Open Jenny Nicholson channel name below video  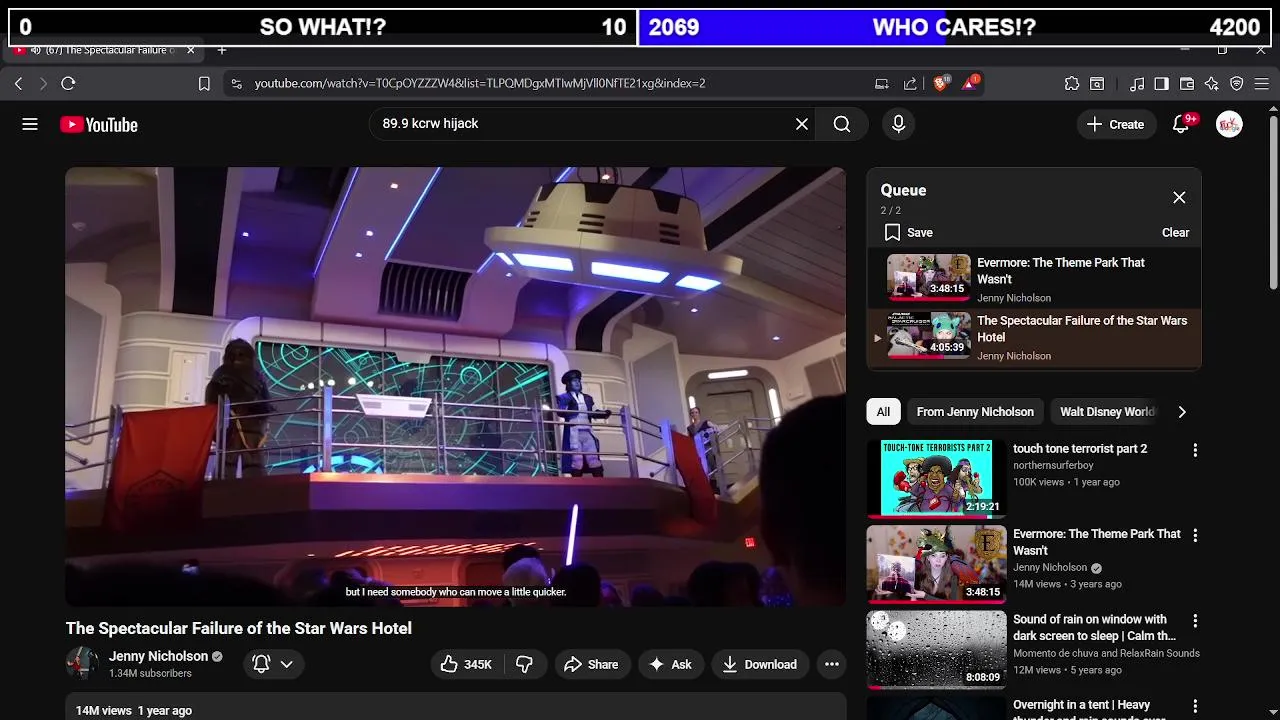158,656
